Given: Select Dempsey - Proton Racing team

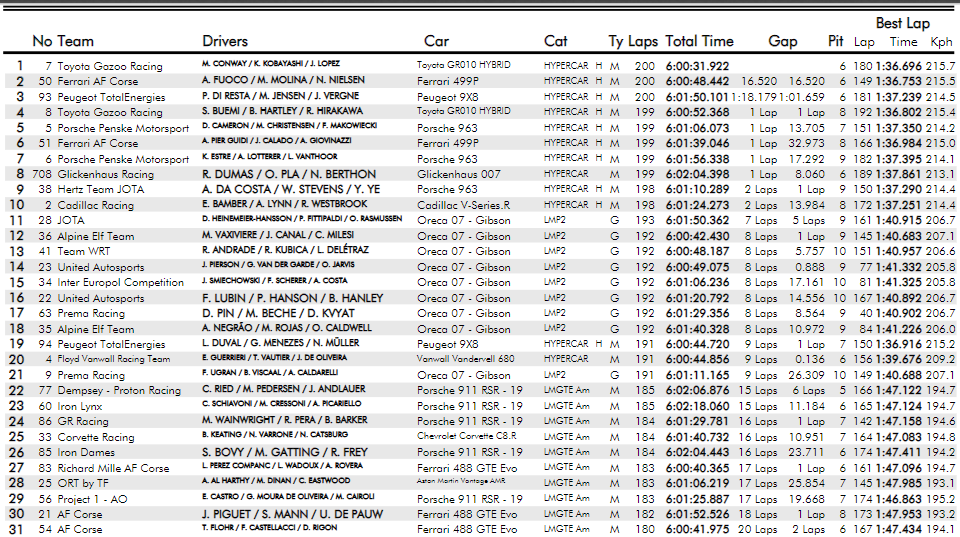Looking at the screenshot, I should 119,391.
